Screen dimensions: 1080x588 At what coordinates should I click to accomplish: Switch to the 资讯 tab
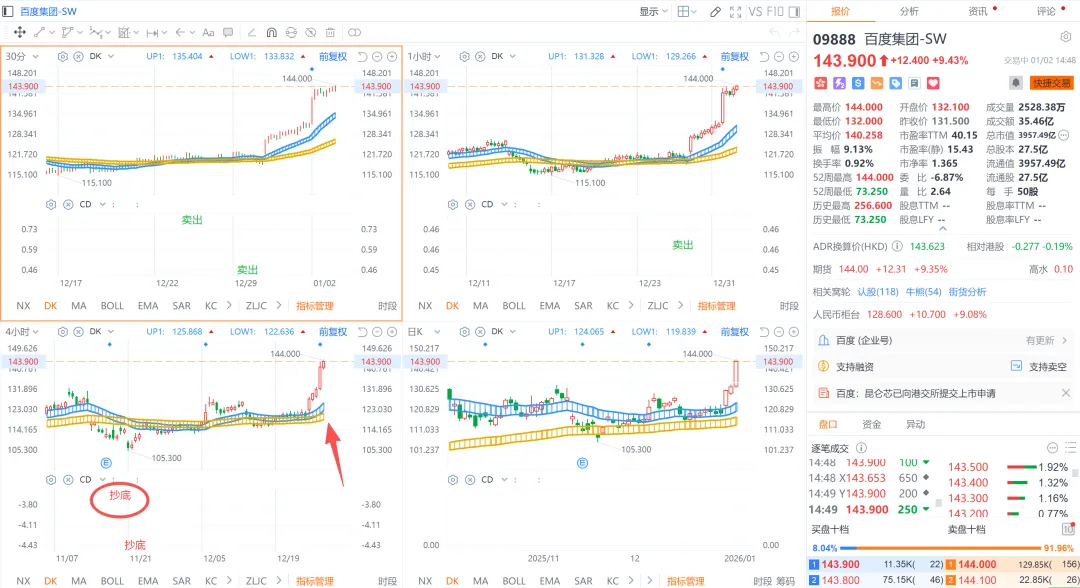(x=977, y=11)
